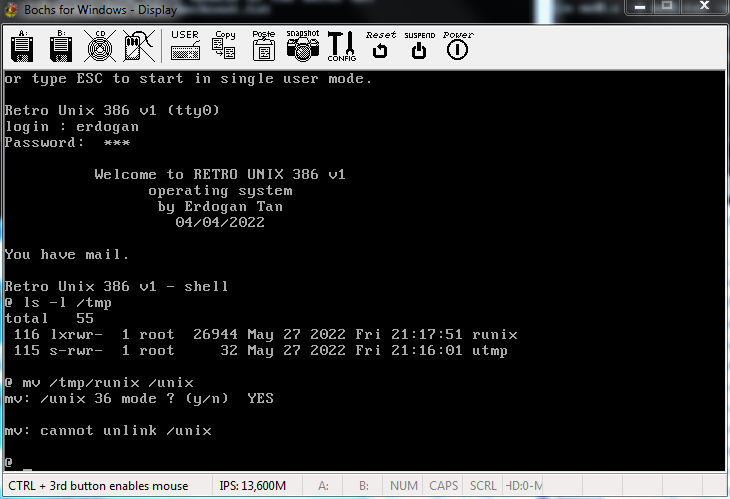Screen dimensions: 730x499
Task: Toggle the mouse capture icon
Action: [x=139, y=46]
